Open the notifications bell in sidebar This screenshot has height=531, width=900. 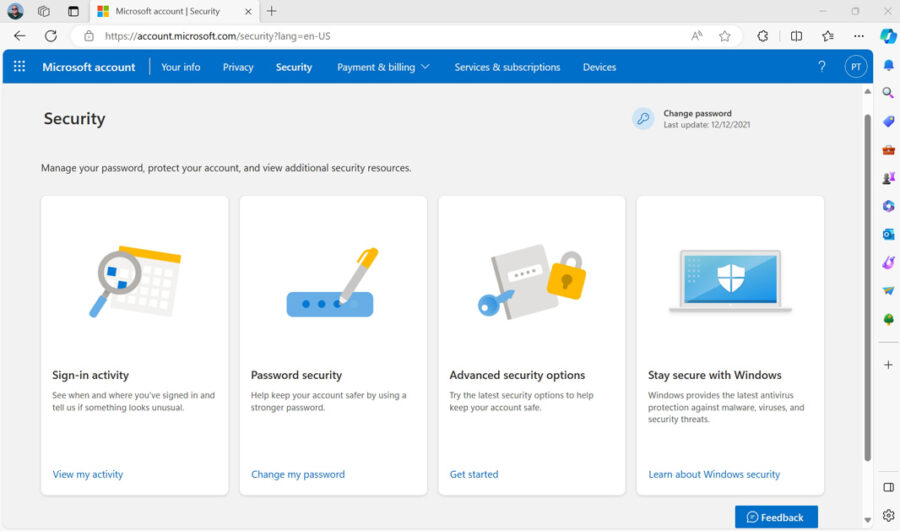point(888,64)
